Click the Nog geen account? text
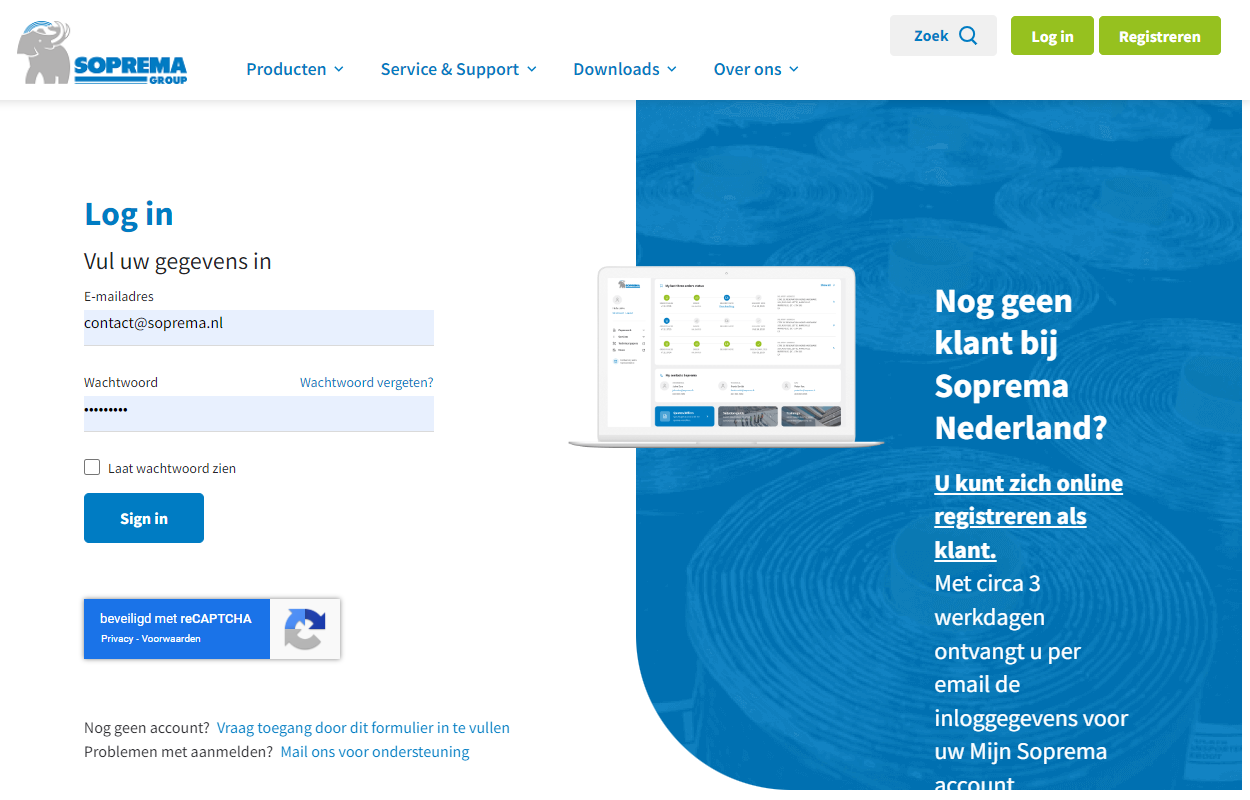Viewport: 1250px width, 800px height. [x=147, y=728]
